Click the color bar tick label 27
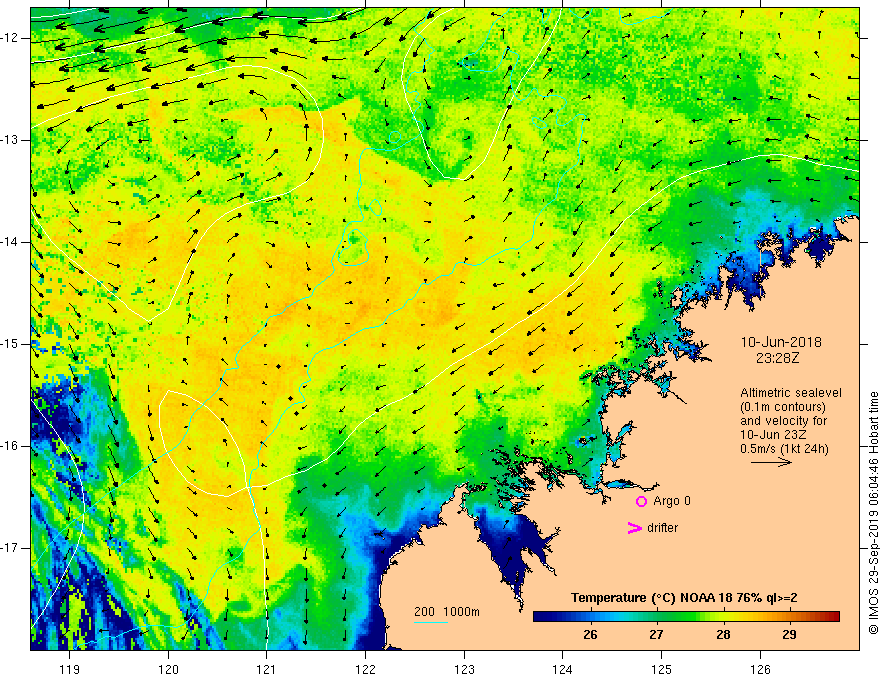 656,635
